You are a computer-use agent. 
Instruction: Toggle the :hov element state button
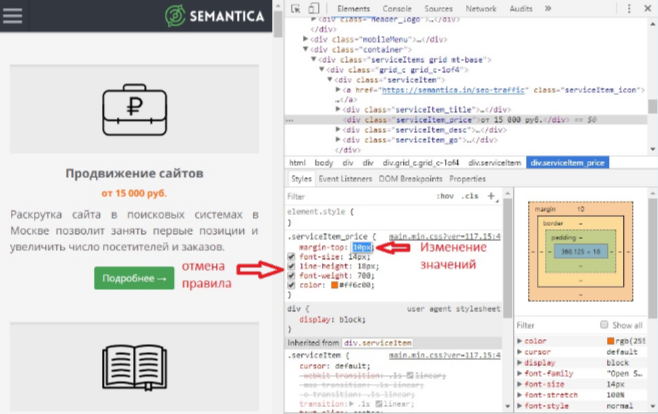pyautogui.click(x=446, y=196)
